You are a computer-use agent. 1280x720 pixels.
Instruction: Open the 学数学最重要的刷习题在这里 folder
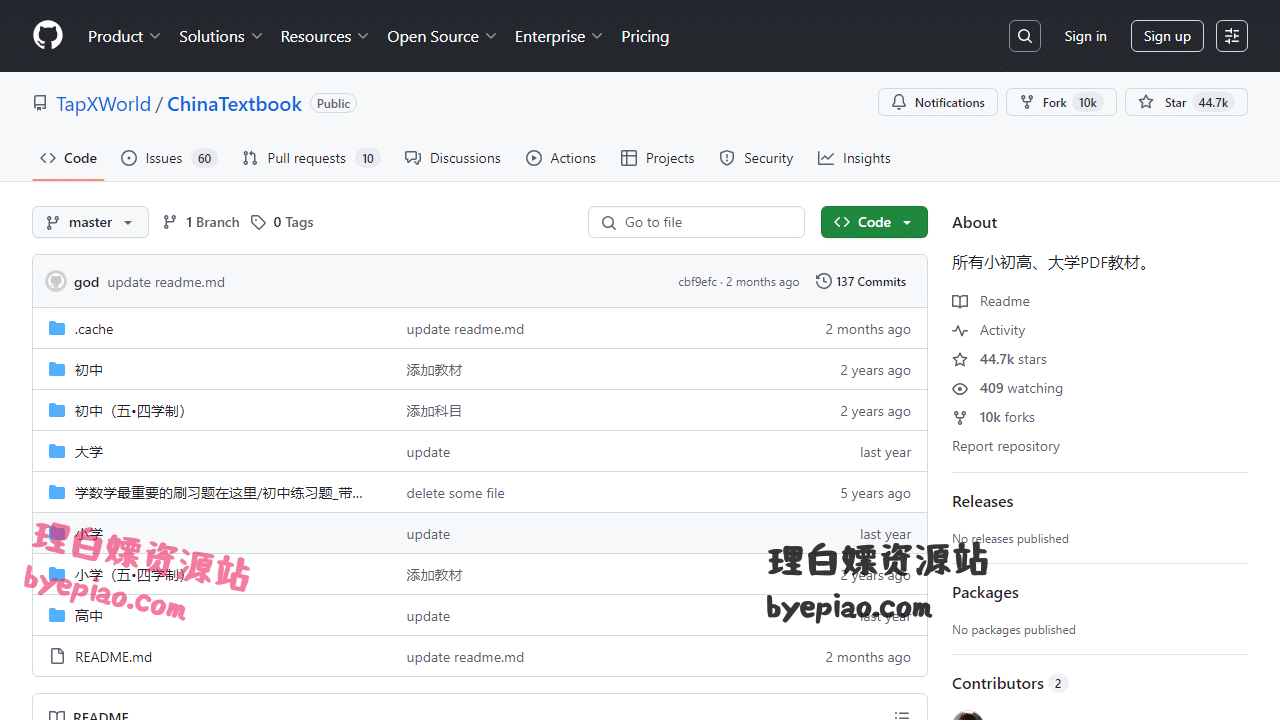219,493
